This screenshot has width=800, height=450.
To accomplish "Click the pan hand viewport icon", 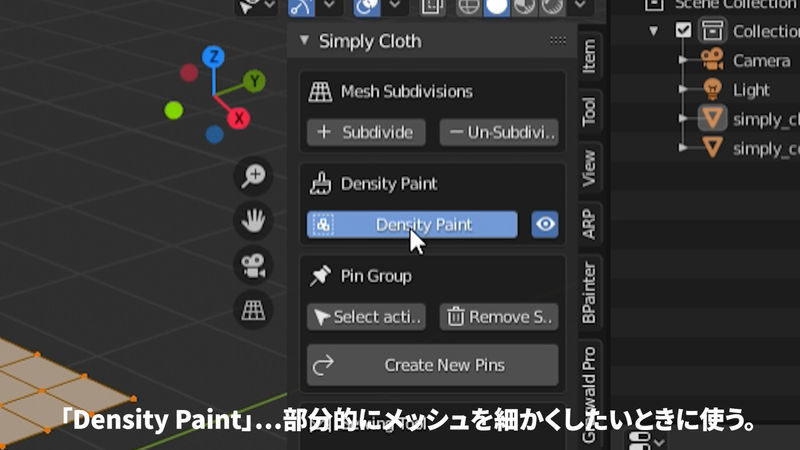I will pyautogui.click(x=254, y=220).
